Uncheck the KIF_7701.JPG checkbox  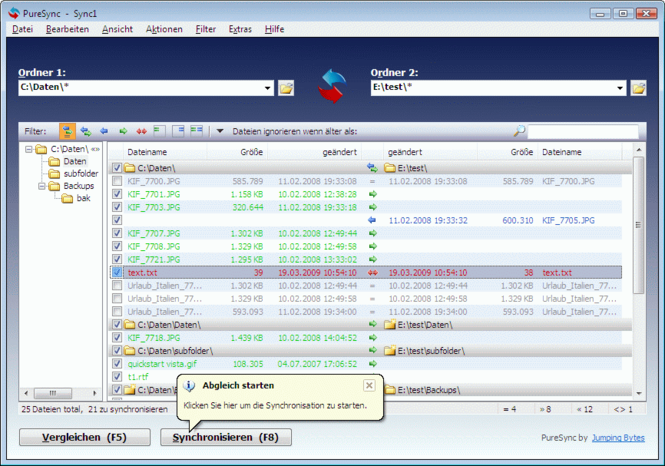[117, 194]
